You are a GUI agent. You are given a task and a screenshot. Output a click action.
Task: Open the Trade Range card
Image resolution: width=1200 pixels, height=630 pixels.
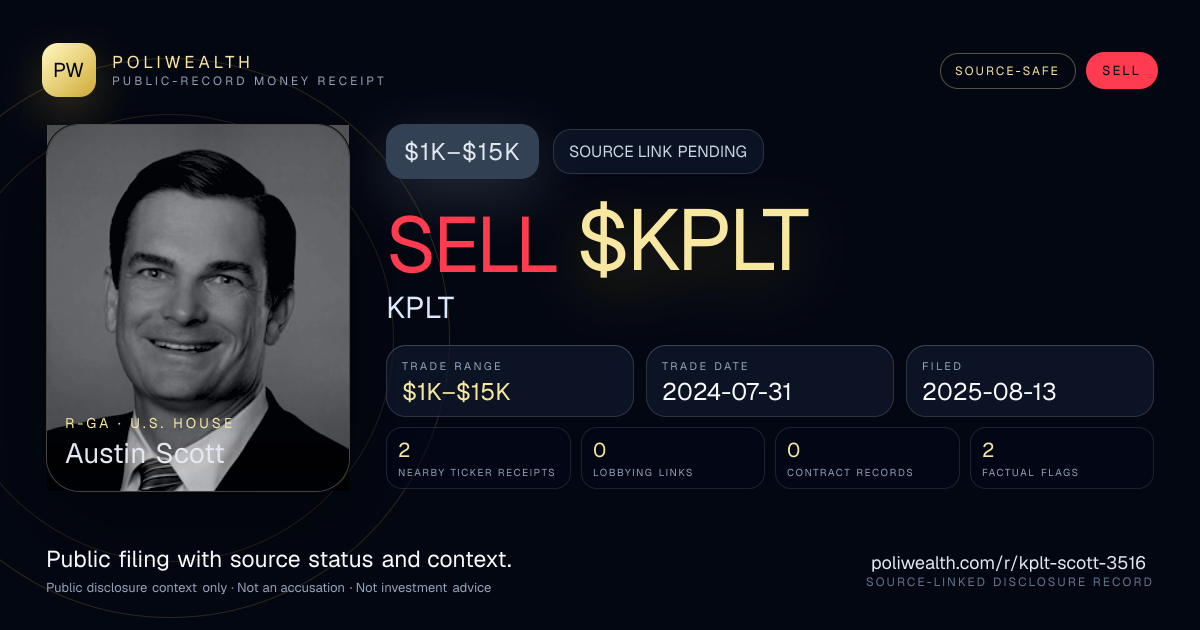[510, 381]
